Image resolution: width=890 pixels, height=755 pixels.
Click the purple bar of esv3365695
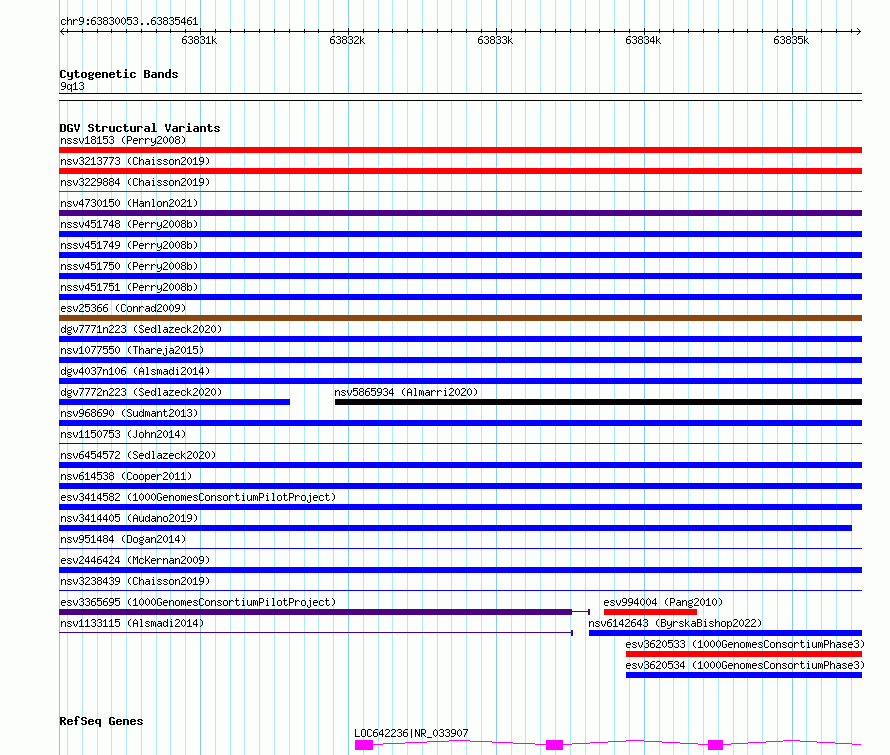pyautogui.click(x=316, y=612)
